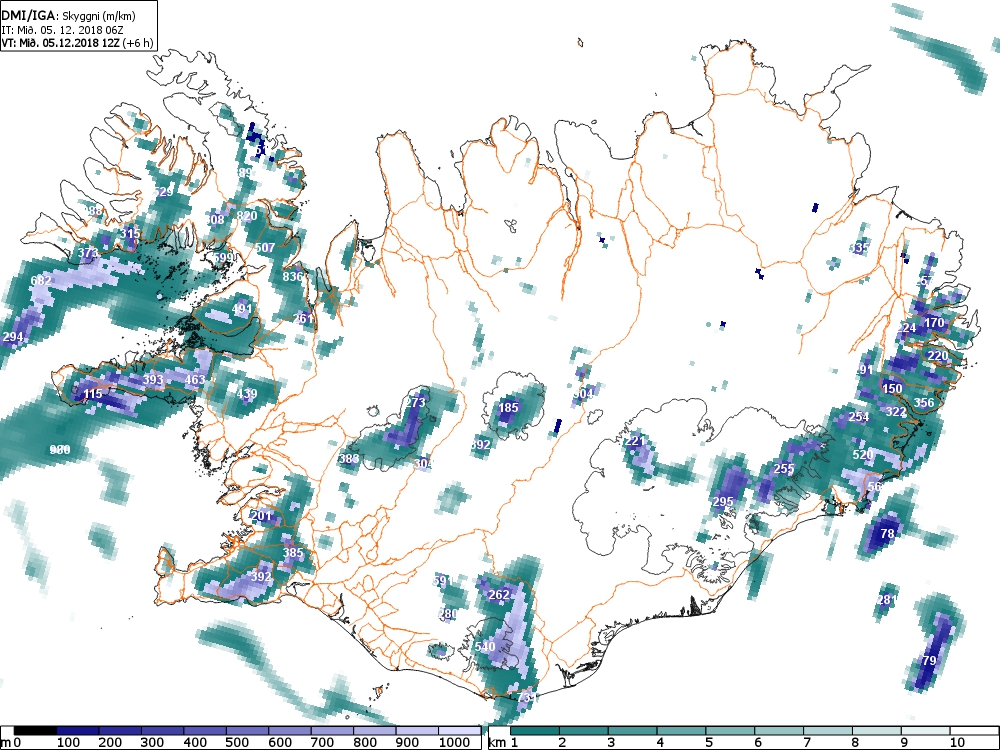Screen dimensions: 1000x750
Task: Click the 520 visibility value
Action: tap(862, 455)
